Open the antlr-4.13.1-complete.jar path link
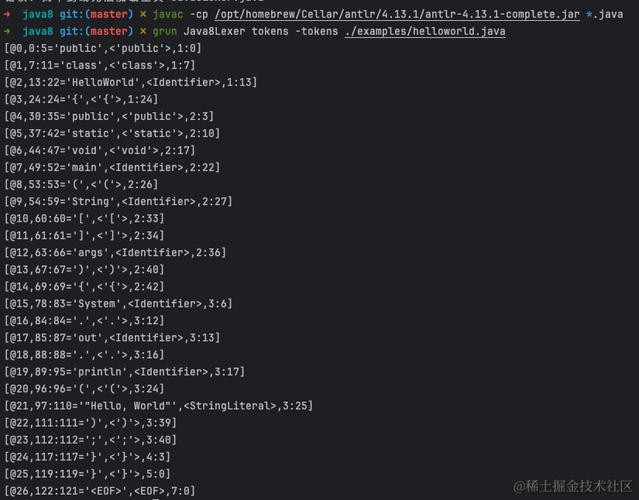This screenshot has height=500, width=639. pyautogui.click(x=397, y=15)
